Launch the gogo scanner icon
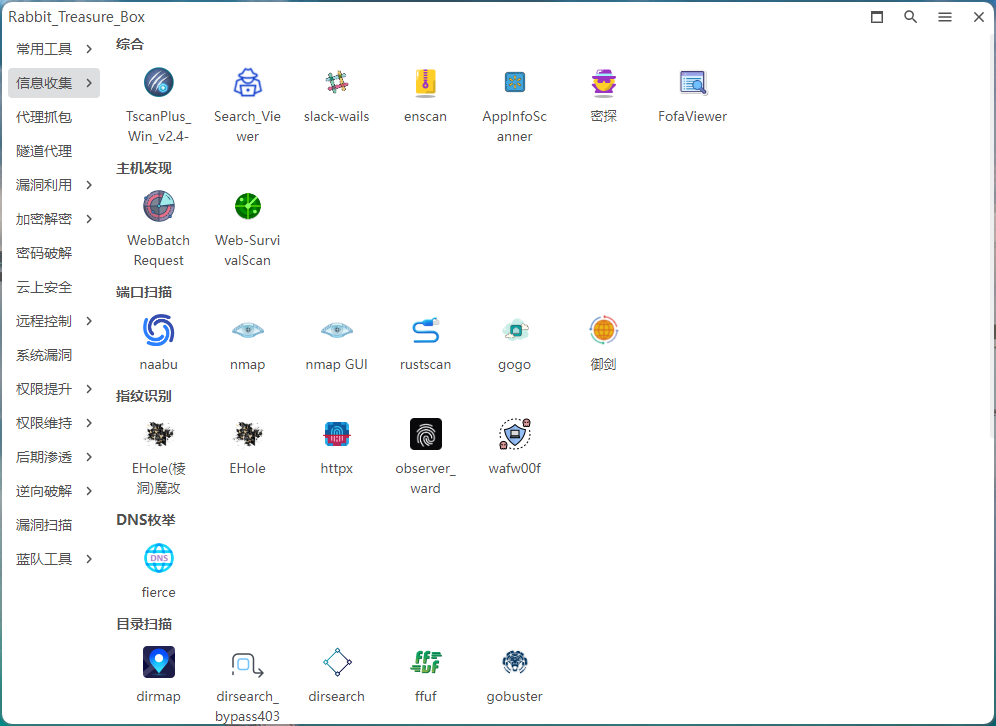996x726 pixels. pos(515,330)
